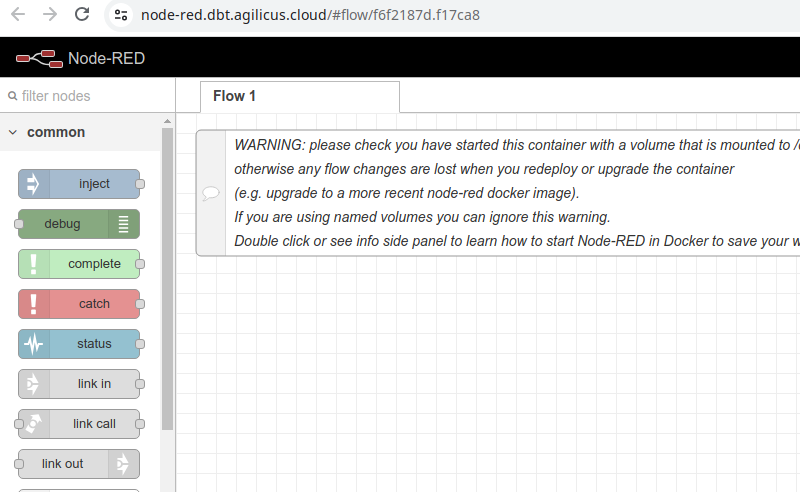This screenshot has width=800, height=492.
Task: Click the comment node speech bubble icon
Action: click(x=211, y=193)
